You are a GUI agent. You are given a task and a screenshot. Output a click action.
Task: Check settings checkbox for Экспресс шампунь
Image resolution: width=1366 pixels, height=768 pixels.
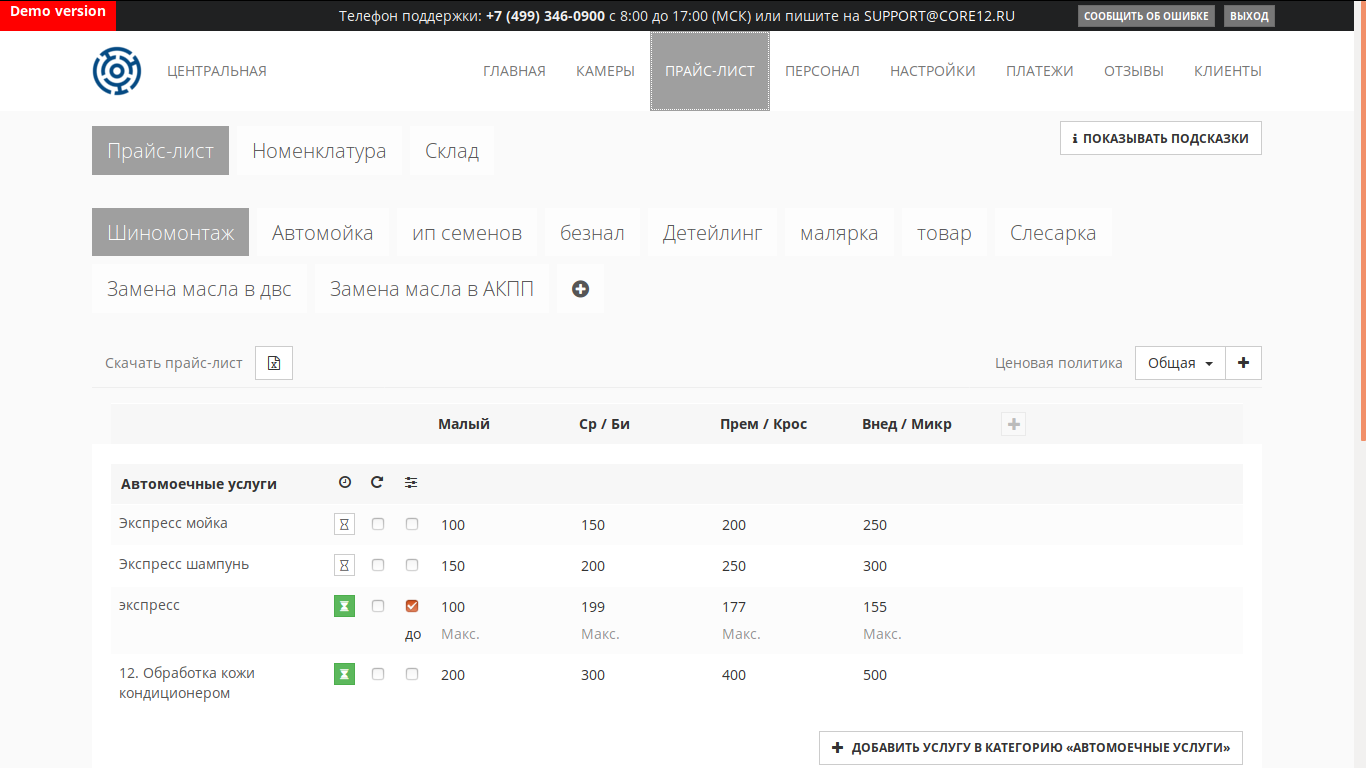click(412, 565)
